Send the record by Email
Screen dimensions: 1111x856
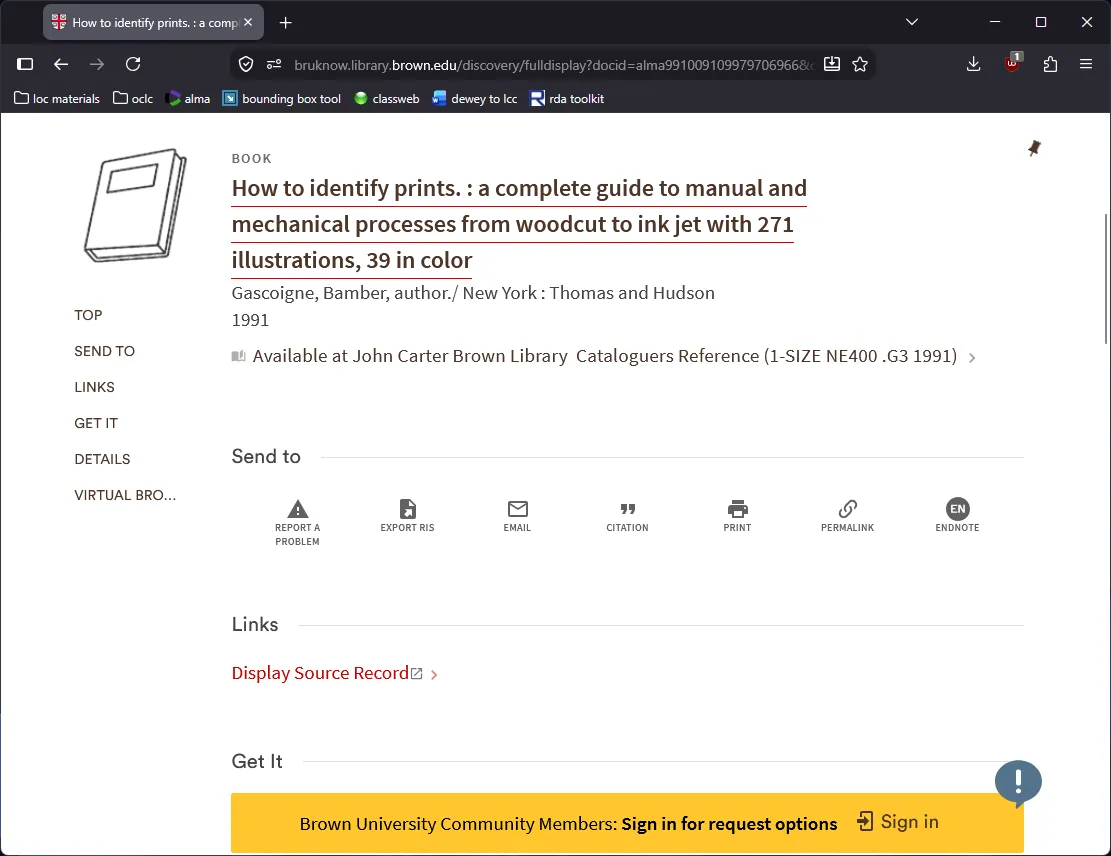(x=517, y=515)
